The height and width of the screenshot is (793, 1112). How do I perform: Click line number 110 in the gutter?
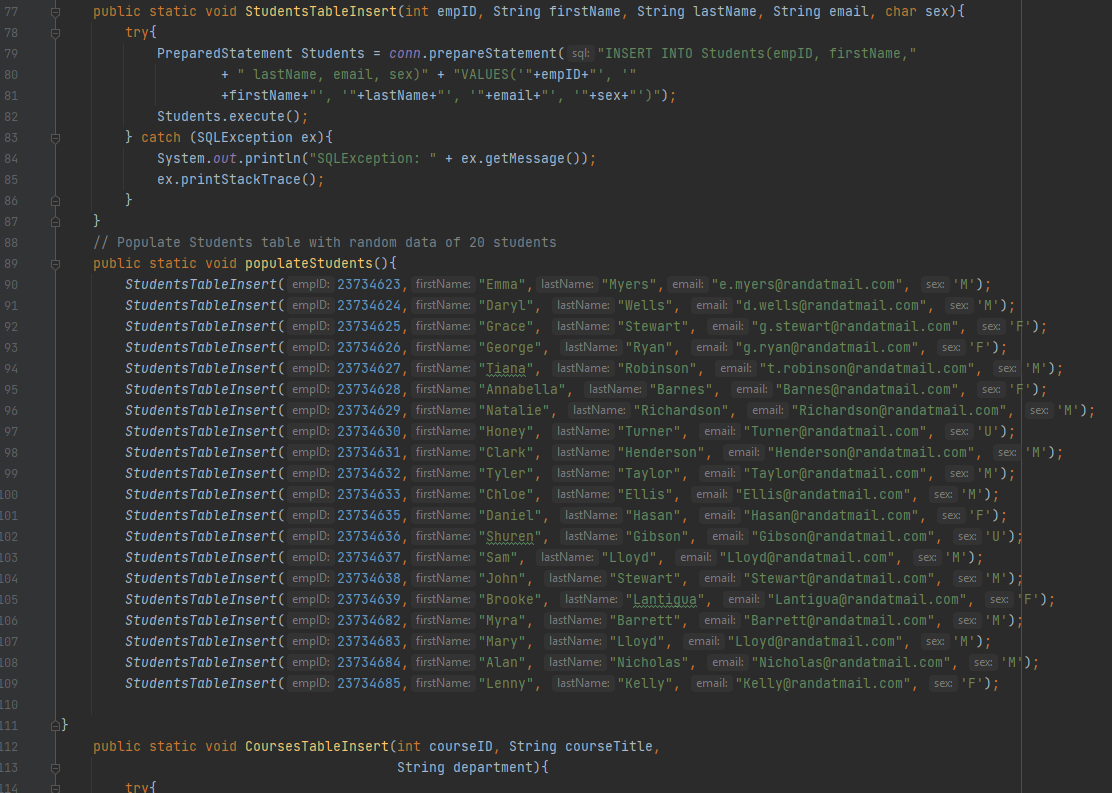tap(9, 704)
